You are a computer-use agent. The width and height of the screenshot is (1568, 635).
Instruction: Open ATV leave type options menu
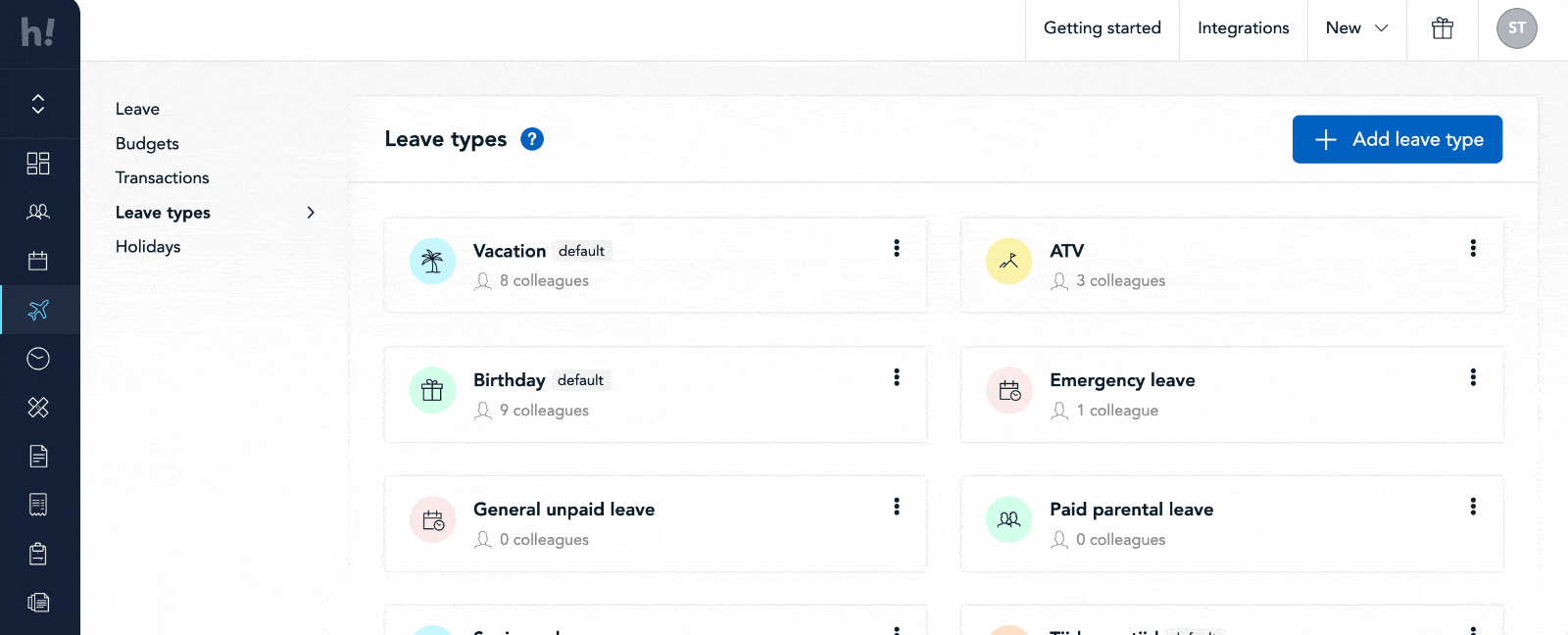1472,248
